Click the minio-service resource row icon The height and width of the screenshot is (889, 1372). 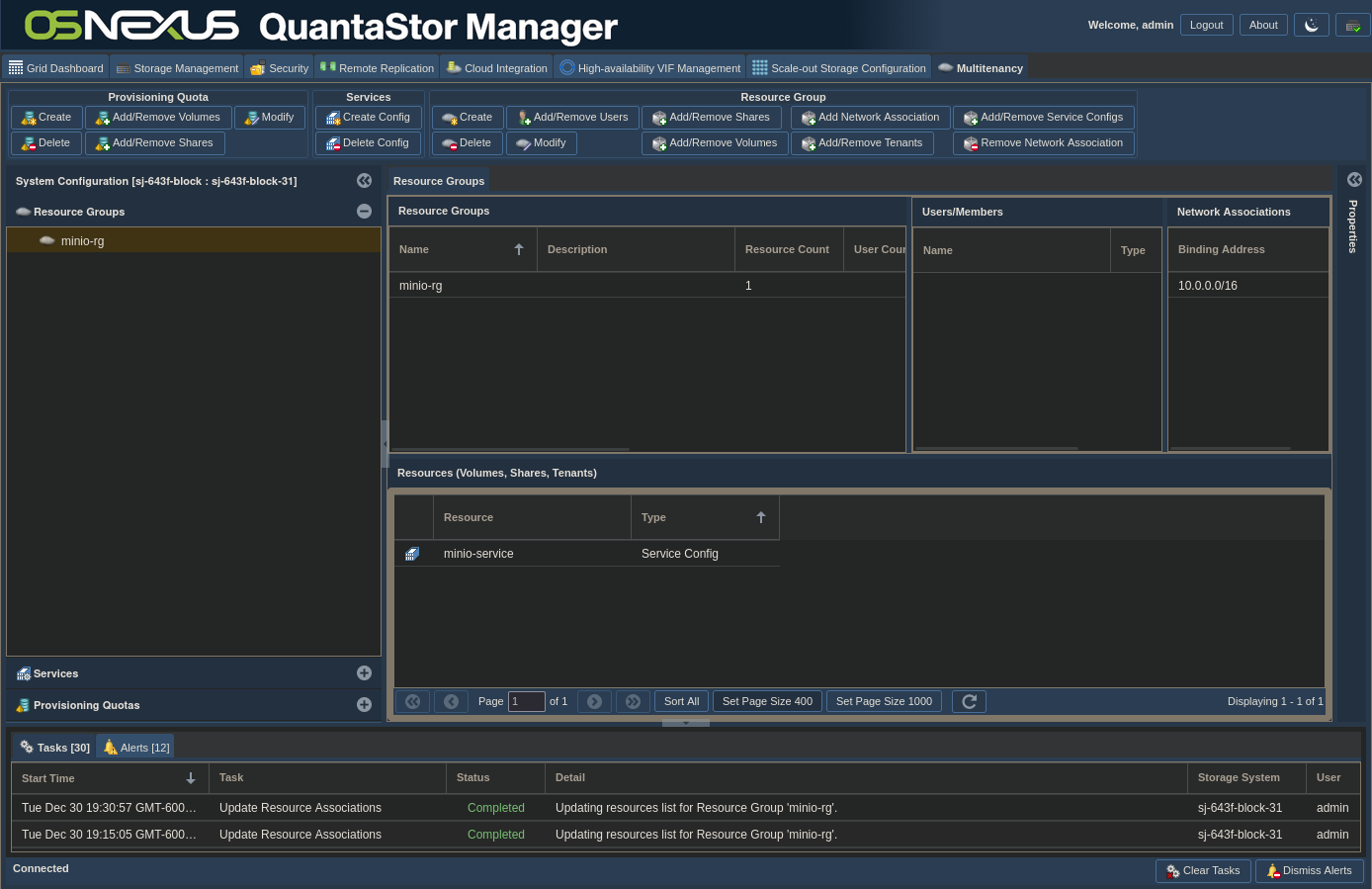(412, 554)
